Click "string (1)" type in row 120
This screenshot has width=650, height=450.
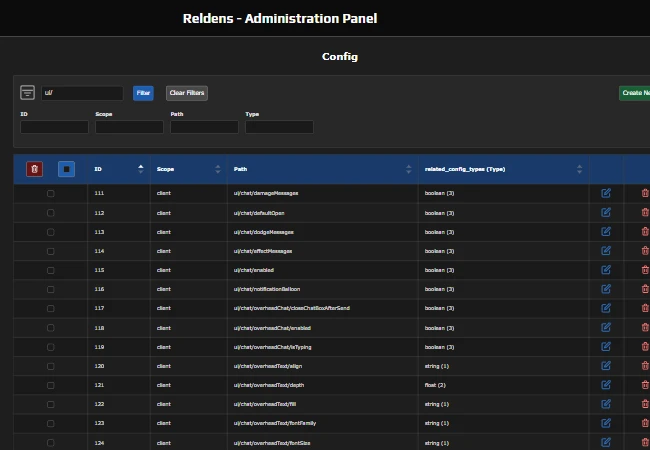tap(437, 366)
